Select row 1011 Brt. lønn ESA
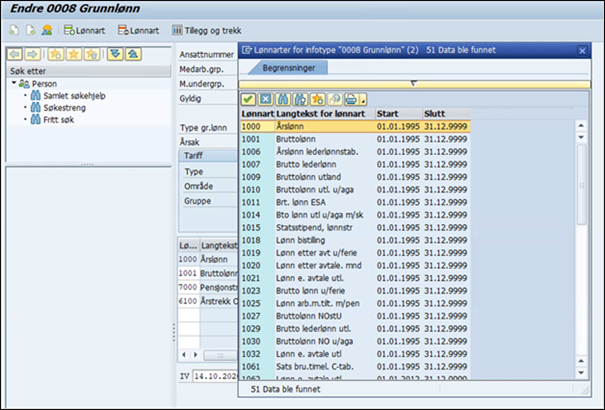 click(x=355, y=202)
